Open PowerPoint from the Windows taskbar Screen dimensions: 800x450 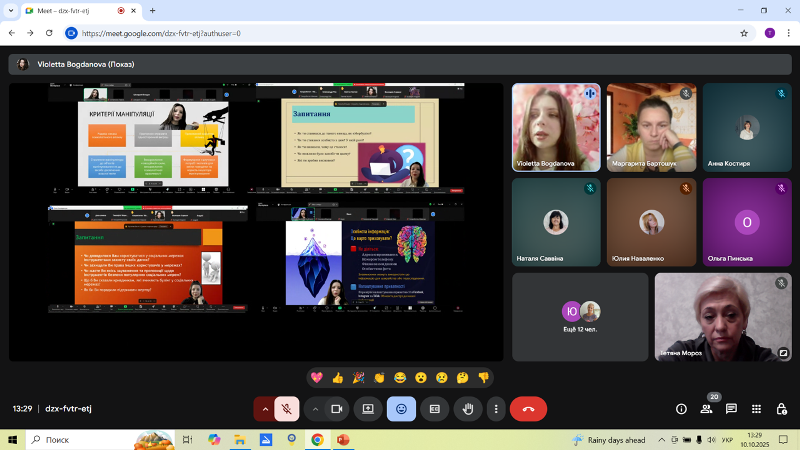[343, 439]
